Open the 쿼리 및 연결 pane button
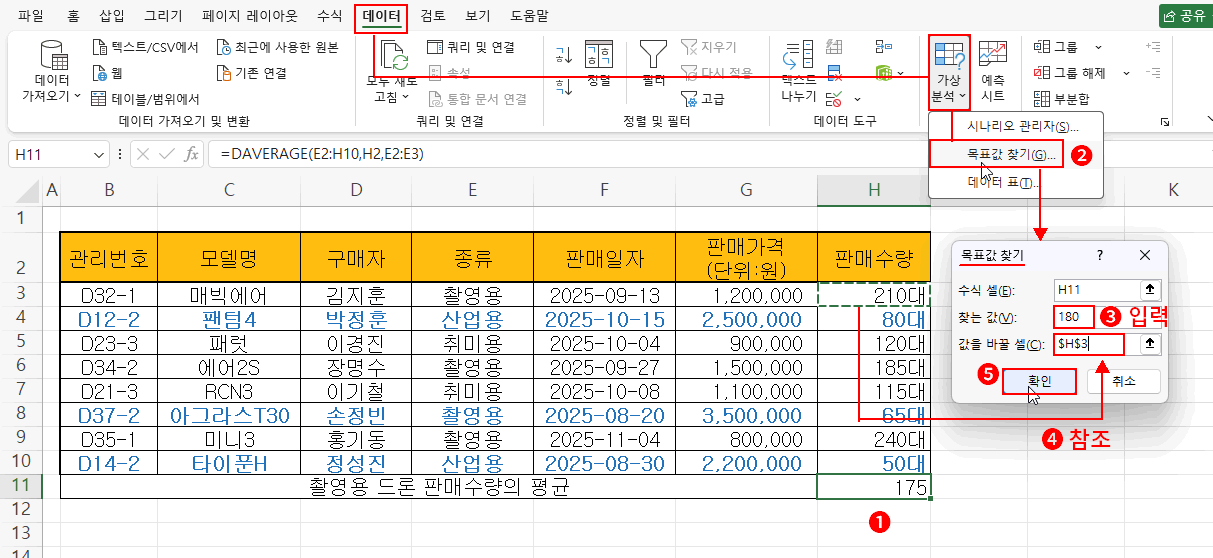The width and height of the screenshot is (1213, 558). pyautogui.click(x=470, y=47)
